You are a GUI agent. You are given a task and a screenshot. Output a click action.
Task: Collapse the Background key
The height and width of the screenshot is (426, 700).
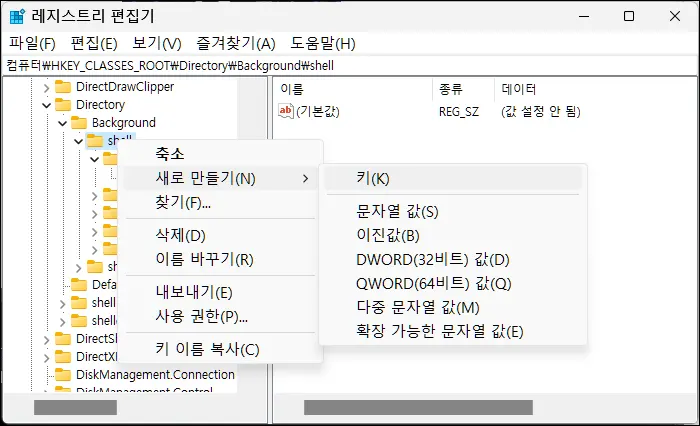(62, 123)
